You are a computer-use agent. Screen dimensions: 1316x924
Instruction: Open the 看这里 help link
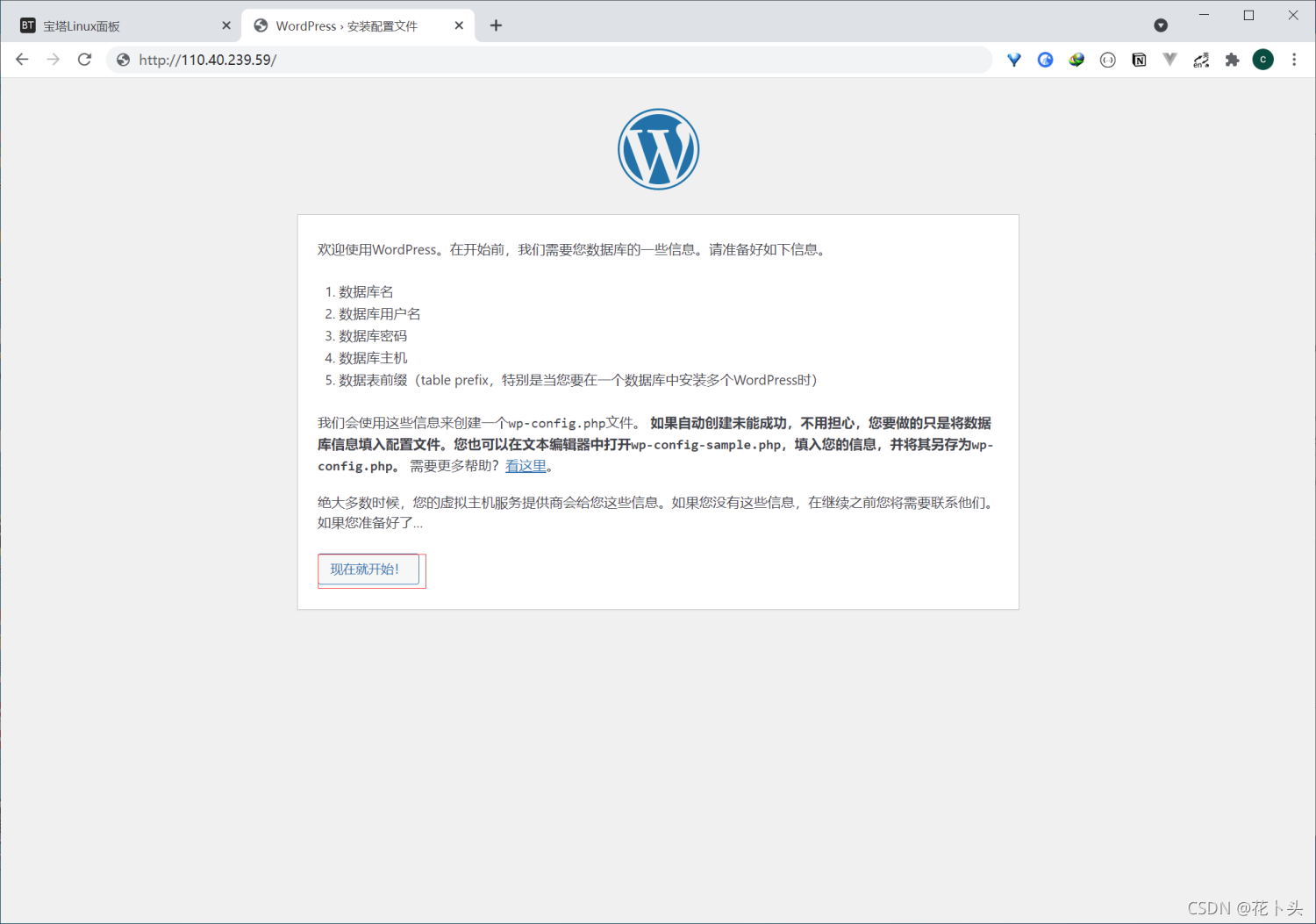coord(526,466)
